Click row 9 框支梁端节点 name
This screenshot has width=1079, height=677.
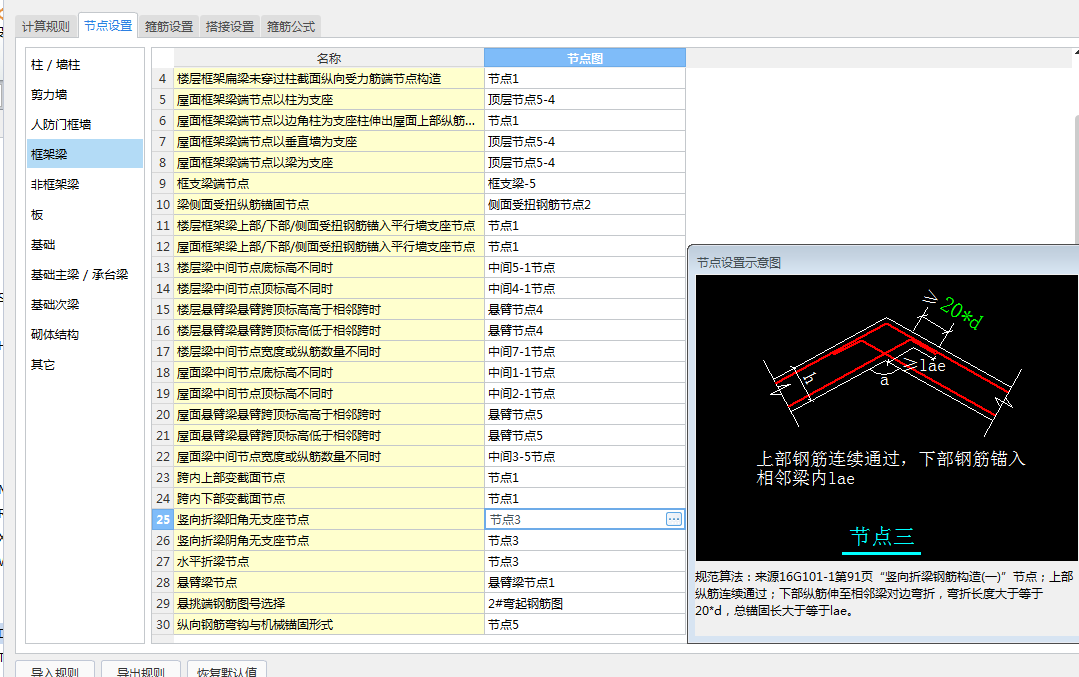click(329, 184)
